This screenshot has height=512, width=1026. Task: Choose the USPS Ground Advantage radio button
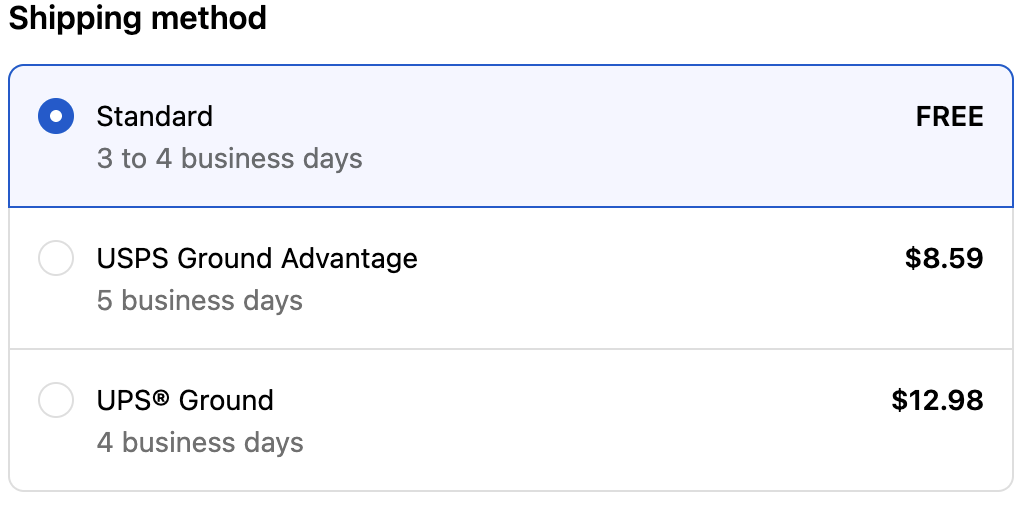point(55,259)
